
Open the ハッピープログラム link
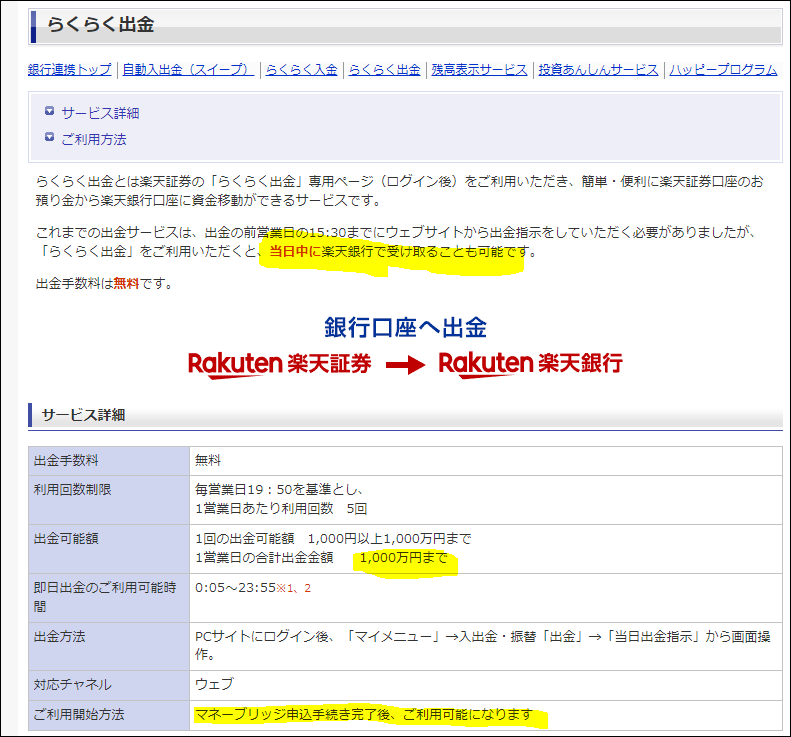point(723,70)
